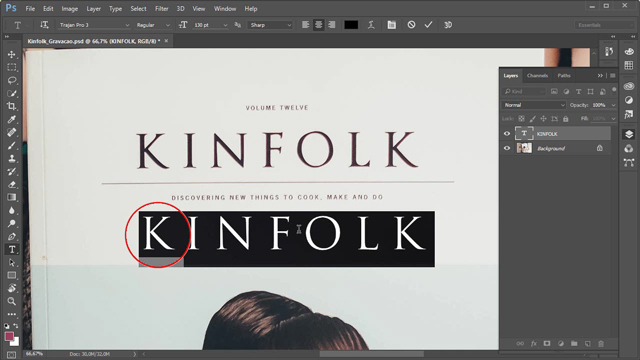The image size is (640, 360).
Task: Lock all layer attributes
Action: point(566,119)
